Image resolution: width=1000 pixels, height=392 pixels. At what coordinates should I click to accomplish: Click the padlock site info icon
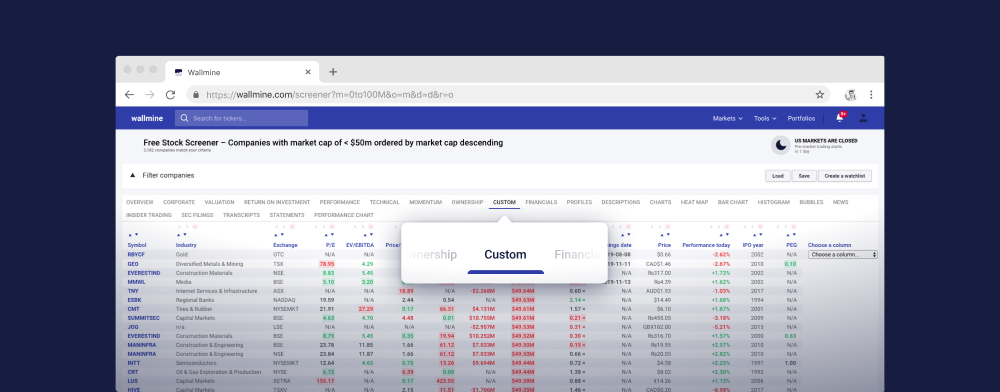(196, 95)
